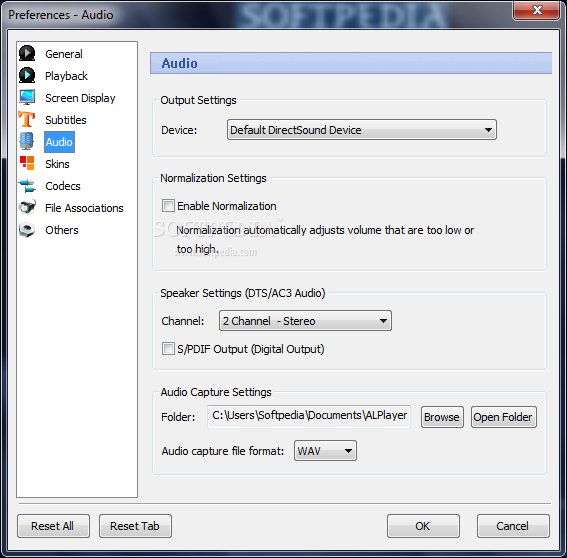Image resolution: width=567 pixels, height=558 pixels.
Task: Click the File Associations icon
Action: pyautogui.click(x=27, y=208)
